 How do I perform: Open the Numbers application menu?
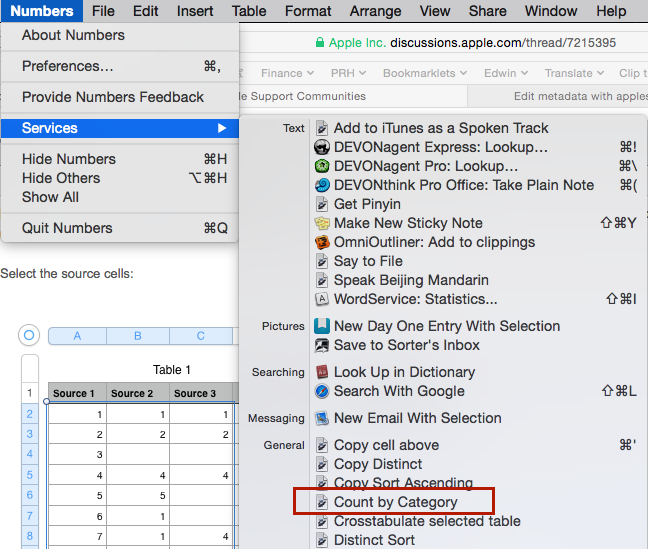click(42, 11)
